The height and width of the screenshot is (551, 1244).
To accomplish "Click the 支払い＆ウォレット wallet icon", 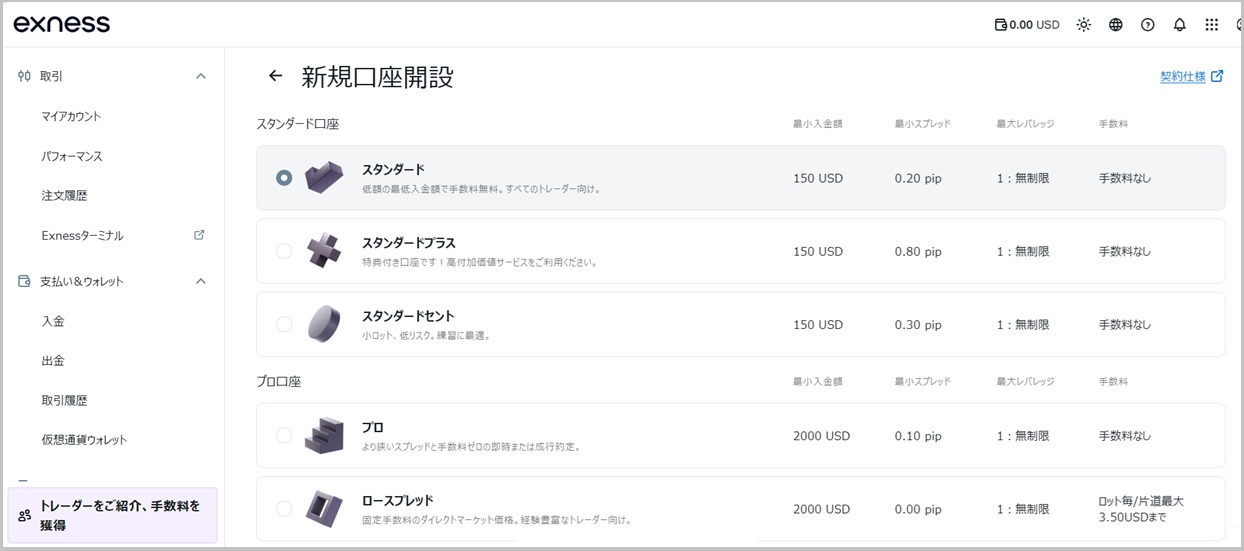I will (24, 281).
